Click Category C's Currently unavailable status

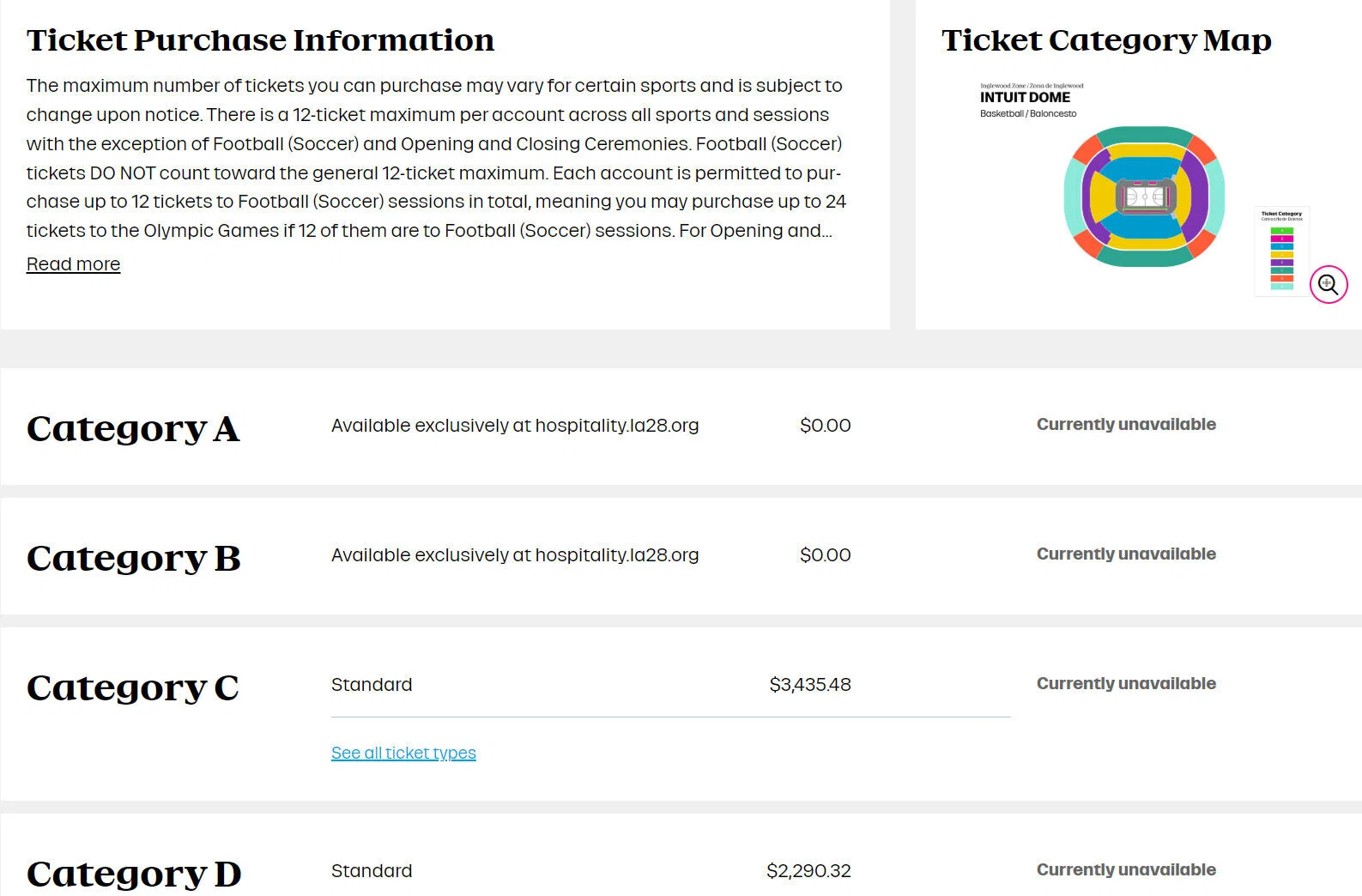coord(1126,683)
